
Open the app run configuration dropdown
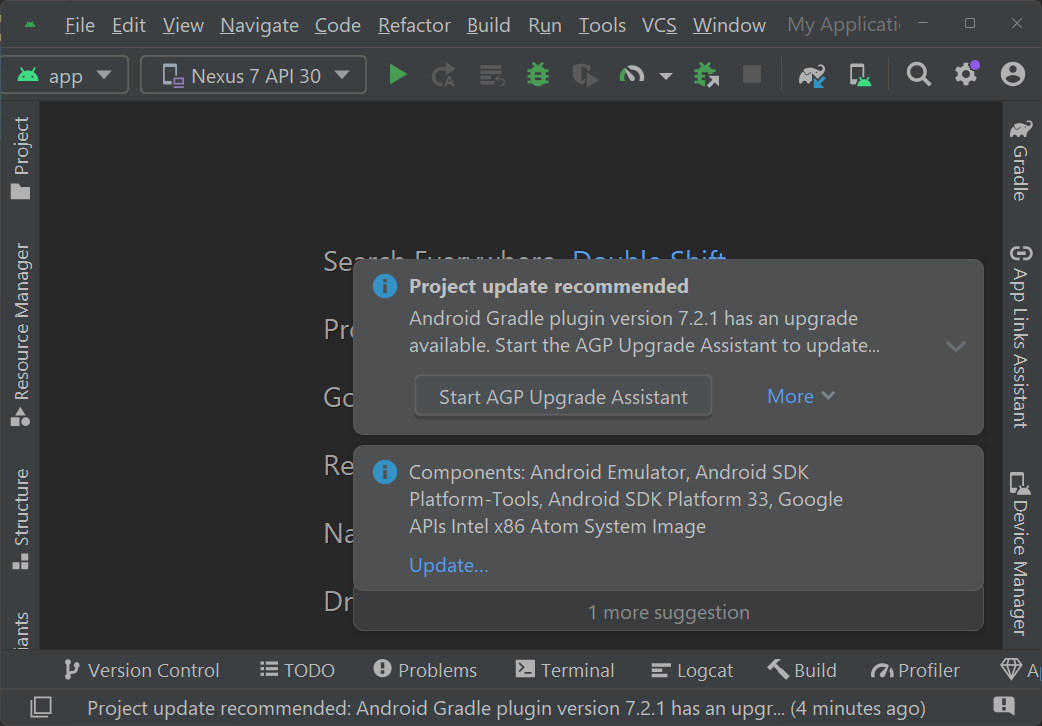tap(64, 74)
